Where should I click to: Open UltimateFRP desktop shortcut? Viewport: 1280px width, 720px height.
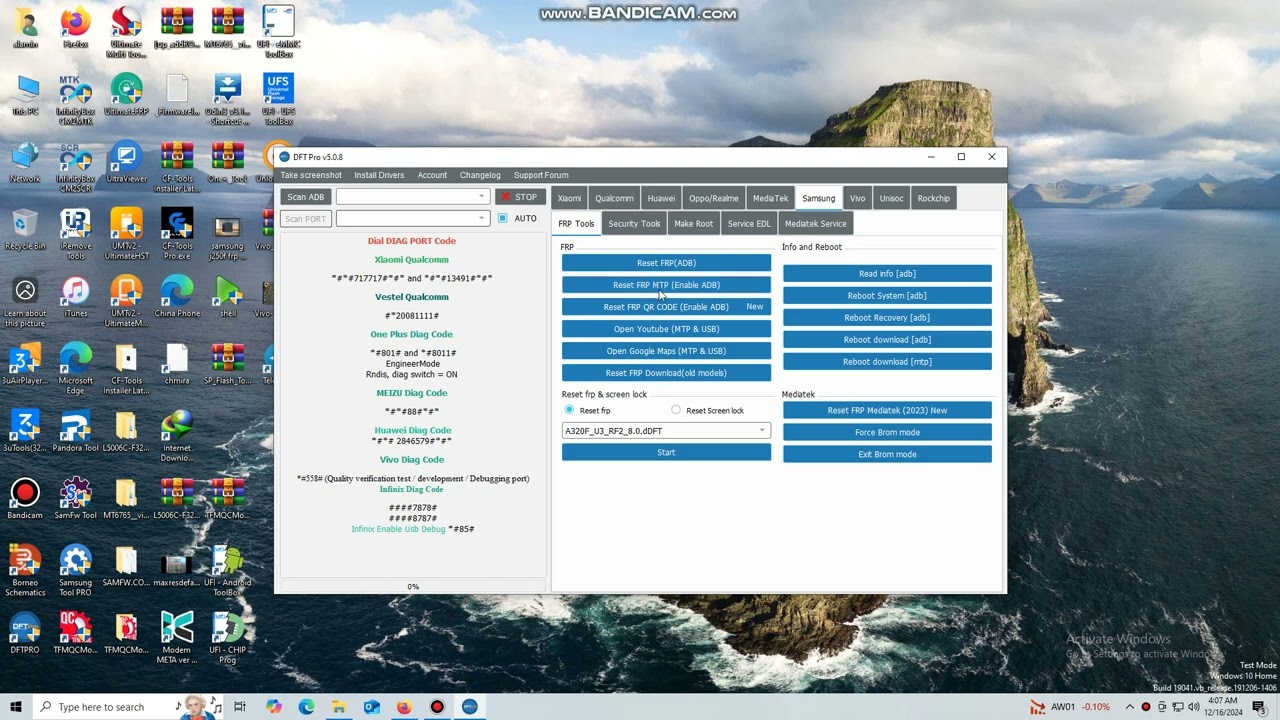126,95
